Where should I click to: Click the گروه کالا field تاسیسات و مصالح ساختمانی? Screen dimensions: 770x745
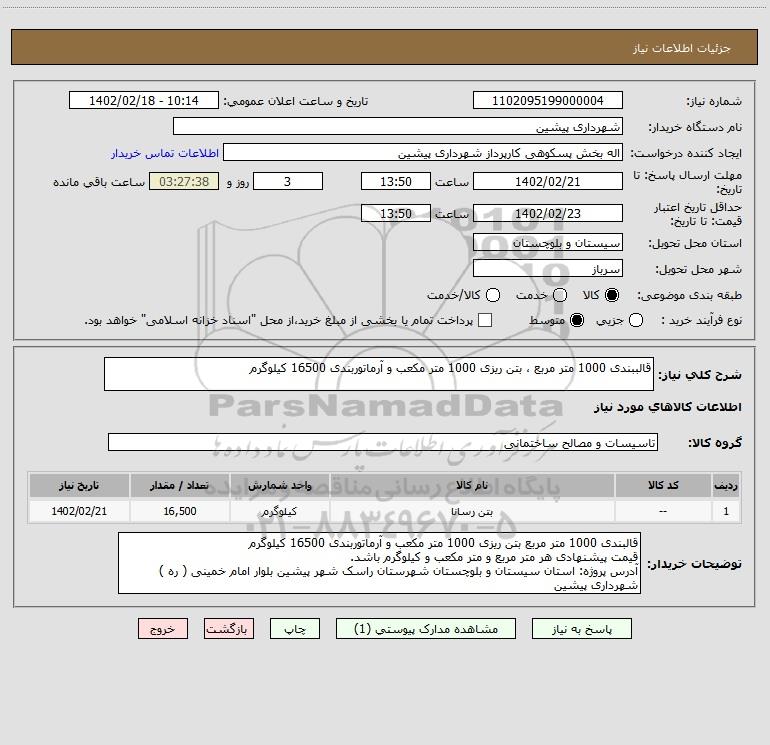coord(383,442)
